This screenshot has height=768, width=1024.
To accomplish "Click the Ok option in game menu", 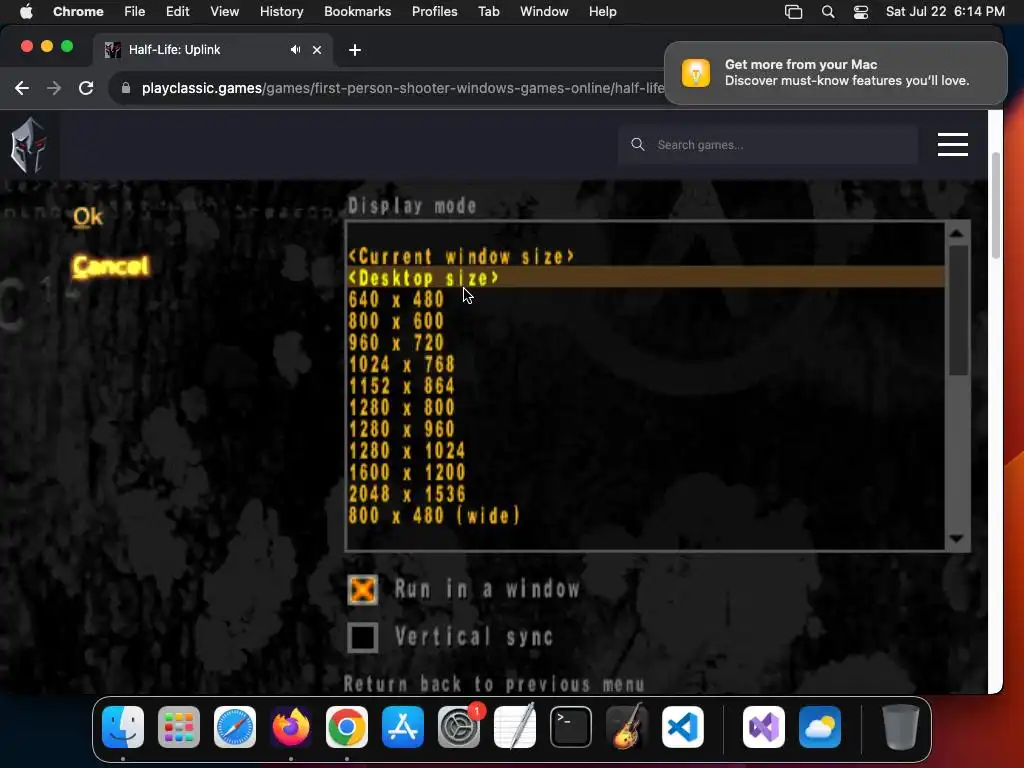I will [x=88, y=217].
